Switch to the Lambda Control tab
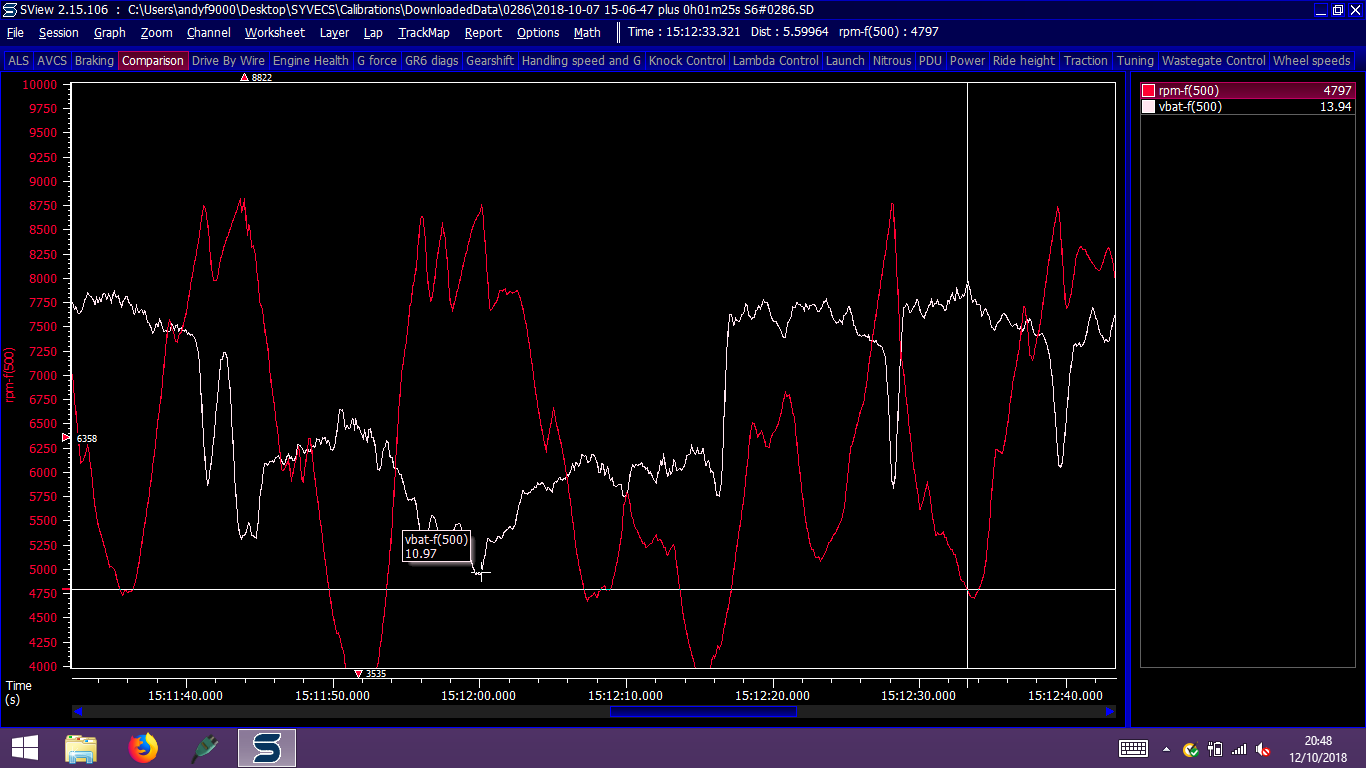 coord(775,61)
